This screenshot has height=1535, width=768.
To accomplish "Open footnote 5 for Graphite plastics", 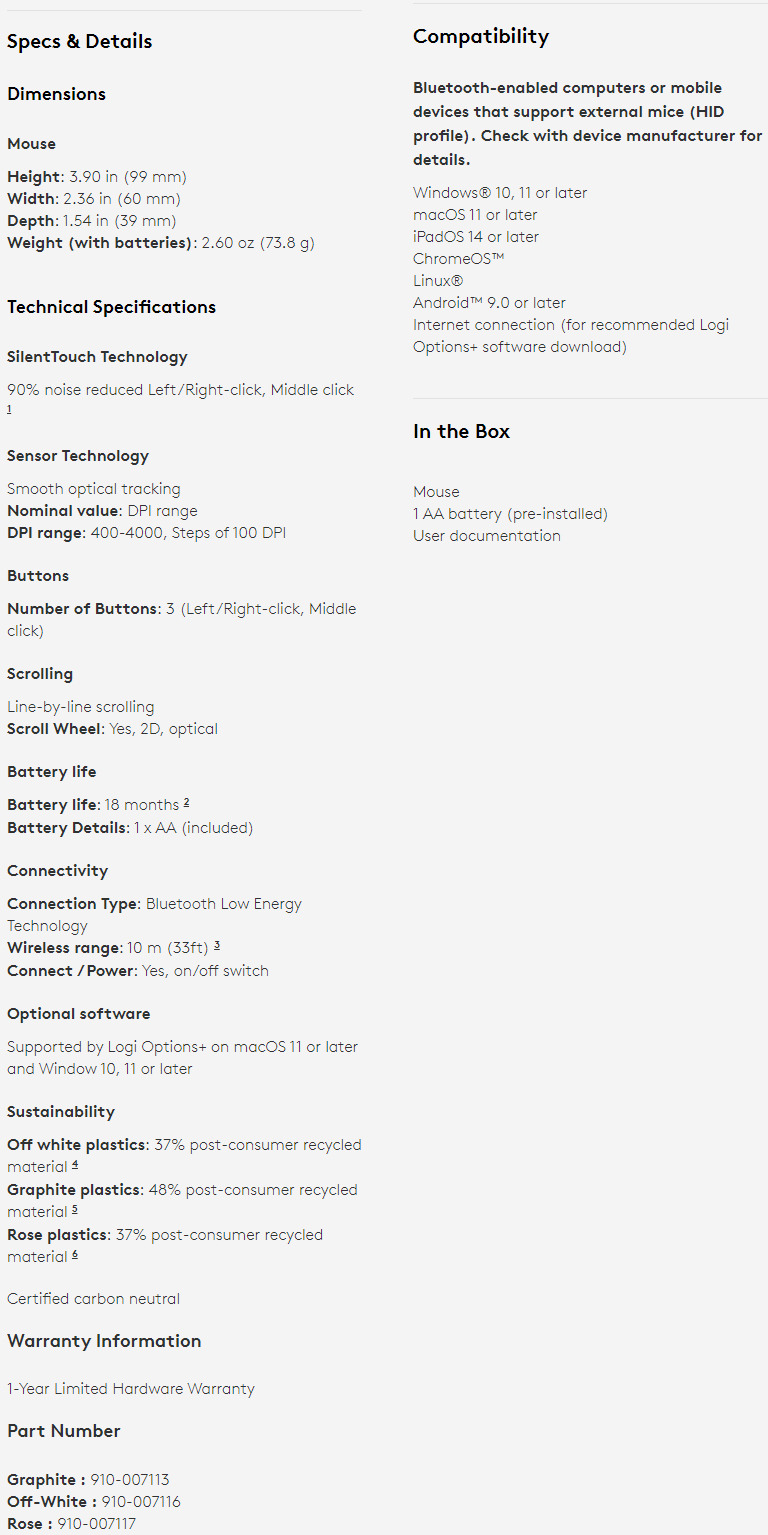I will click(x=75, y=1210).
